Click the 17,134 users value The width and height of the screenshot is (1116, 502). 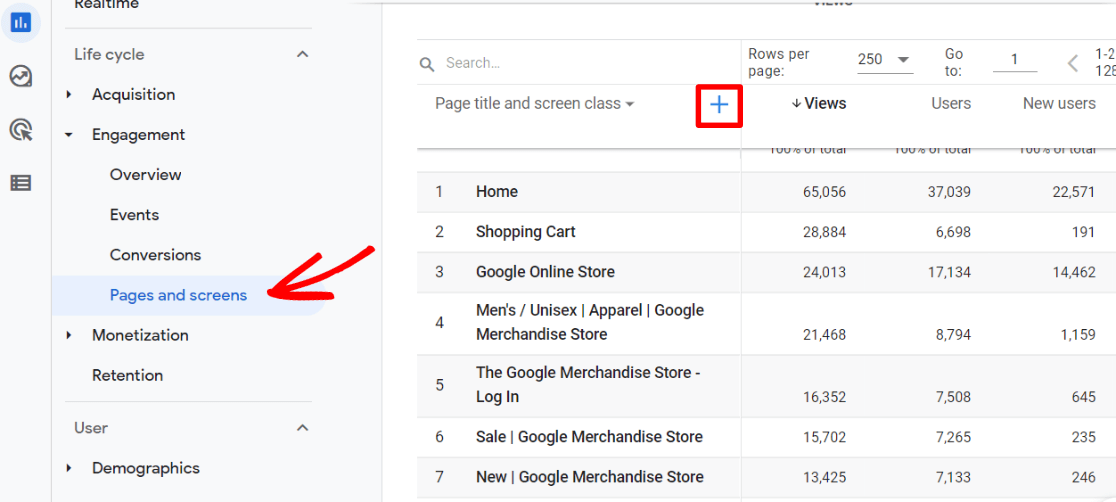(947, 272)
